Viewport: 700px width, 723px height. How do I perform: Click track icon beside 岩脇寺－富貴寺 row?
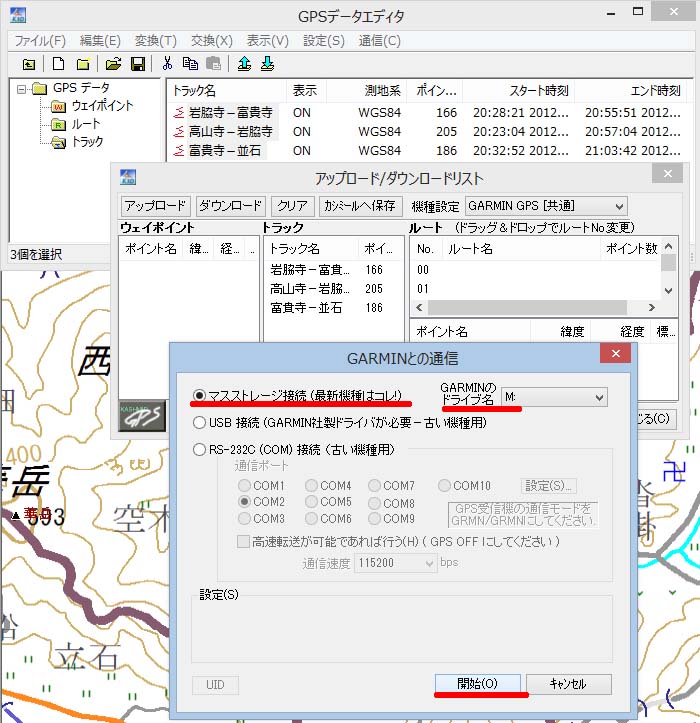(179, 113)
